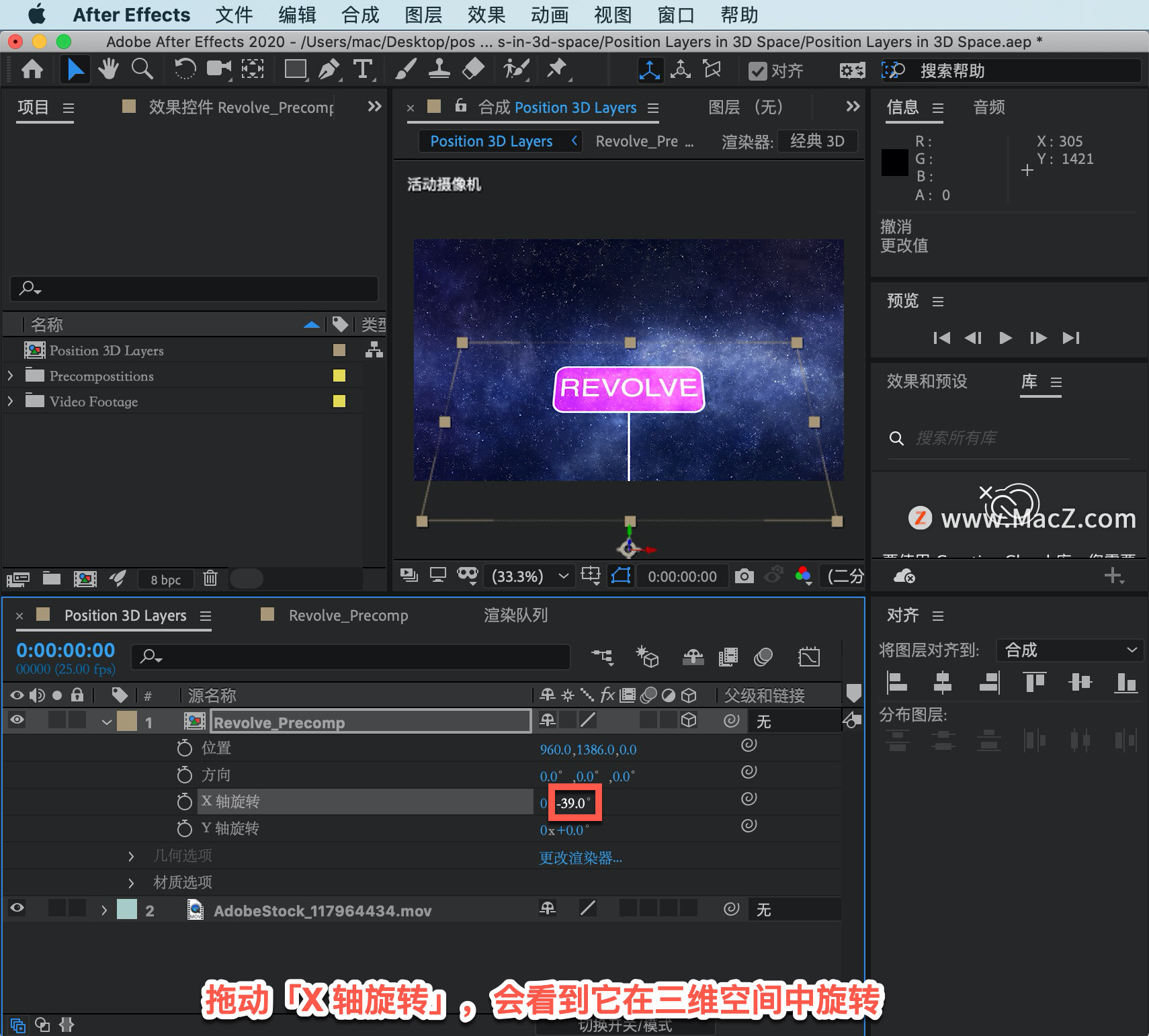The image size is (1149, 1036).
Task: Open the 经典 3D renderer dropdown
Action: tap(817, 141)
